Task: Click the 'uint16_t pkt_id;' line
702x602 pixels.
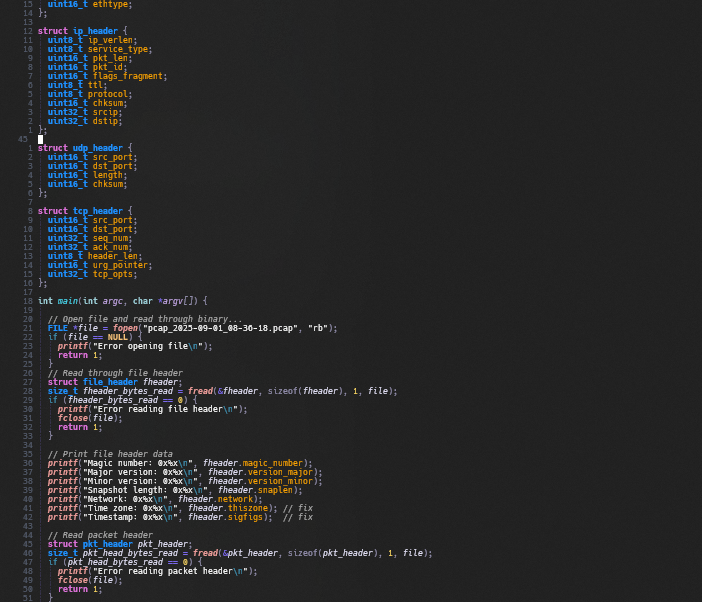Action: [87, 67]
